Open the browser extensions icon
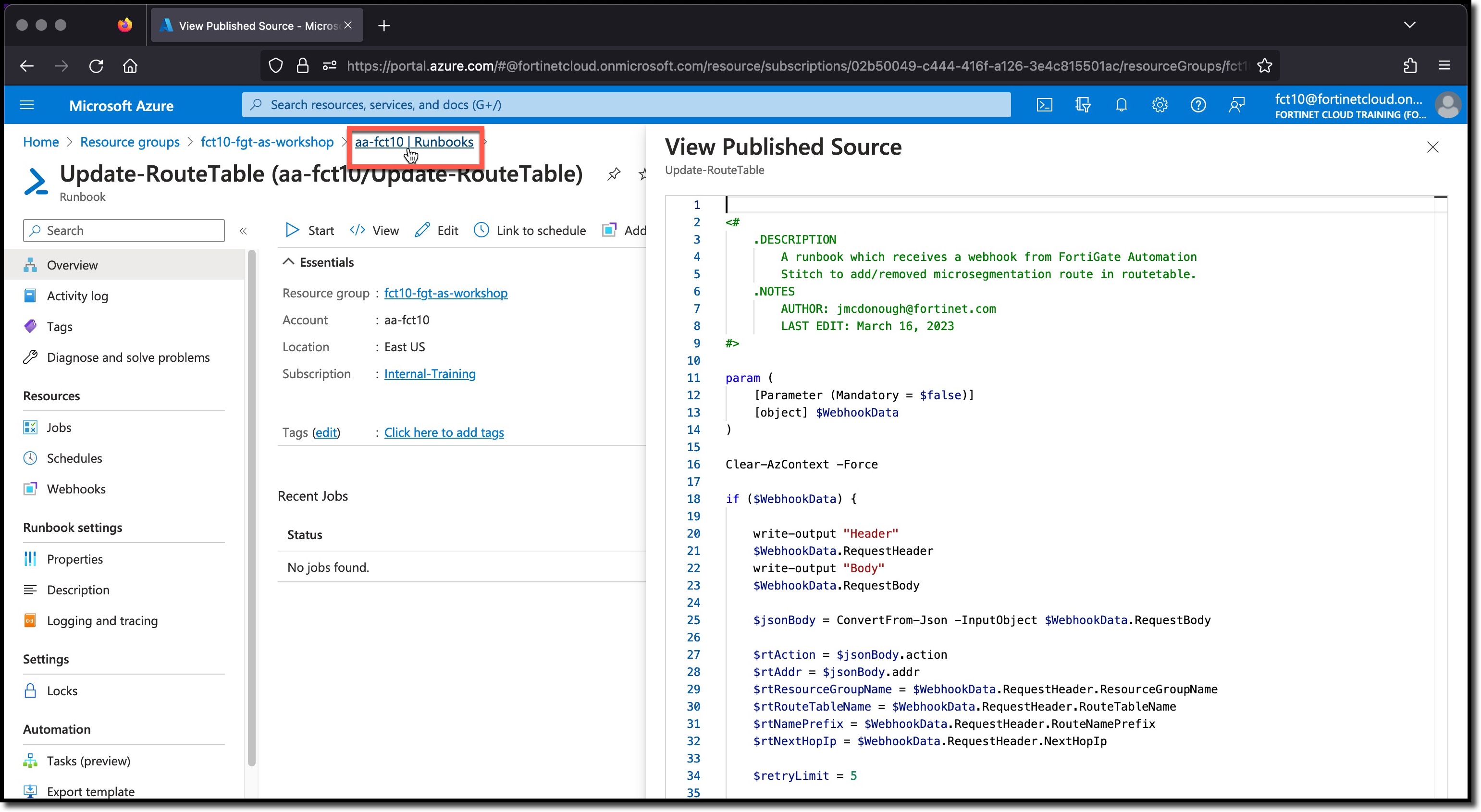 pyautogui.click(x=1410, y=66)
